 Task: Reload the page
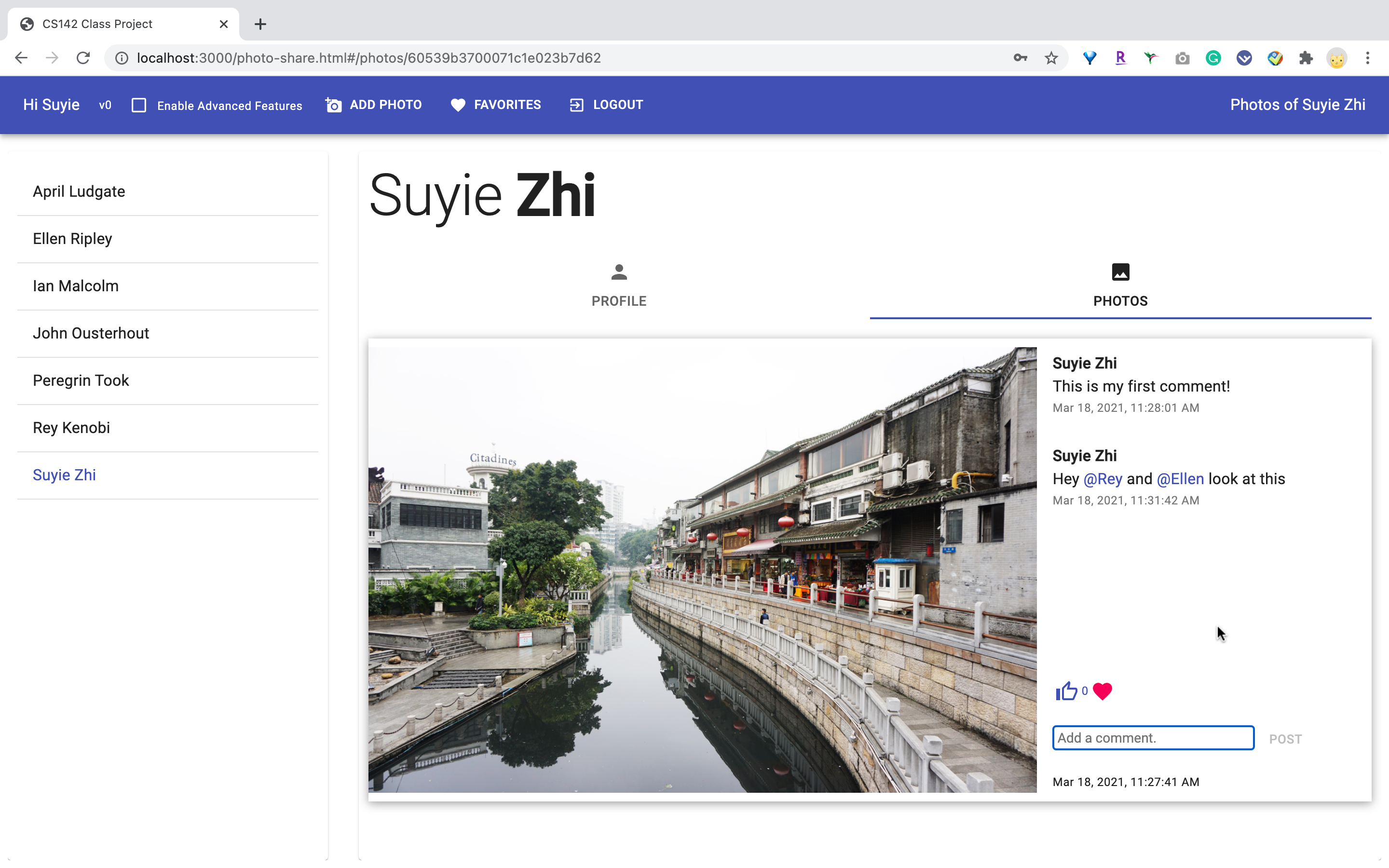click(x=83, y=58)
